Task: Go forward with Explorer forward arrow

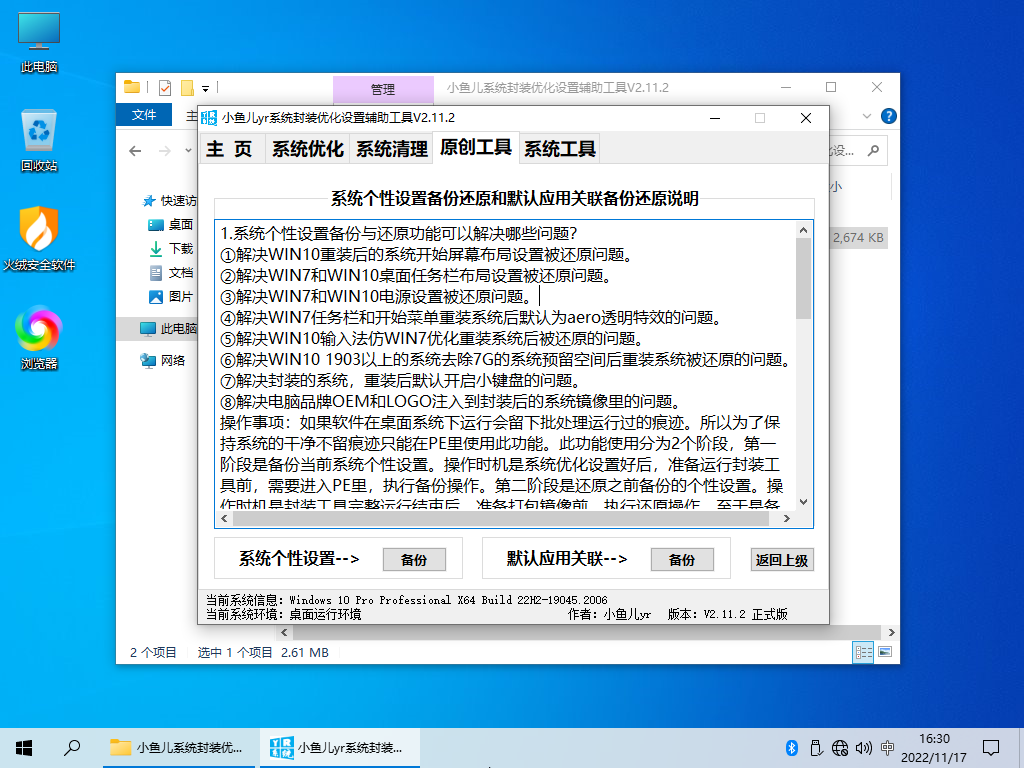Action: tap(165, 151)
